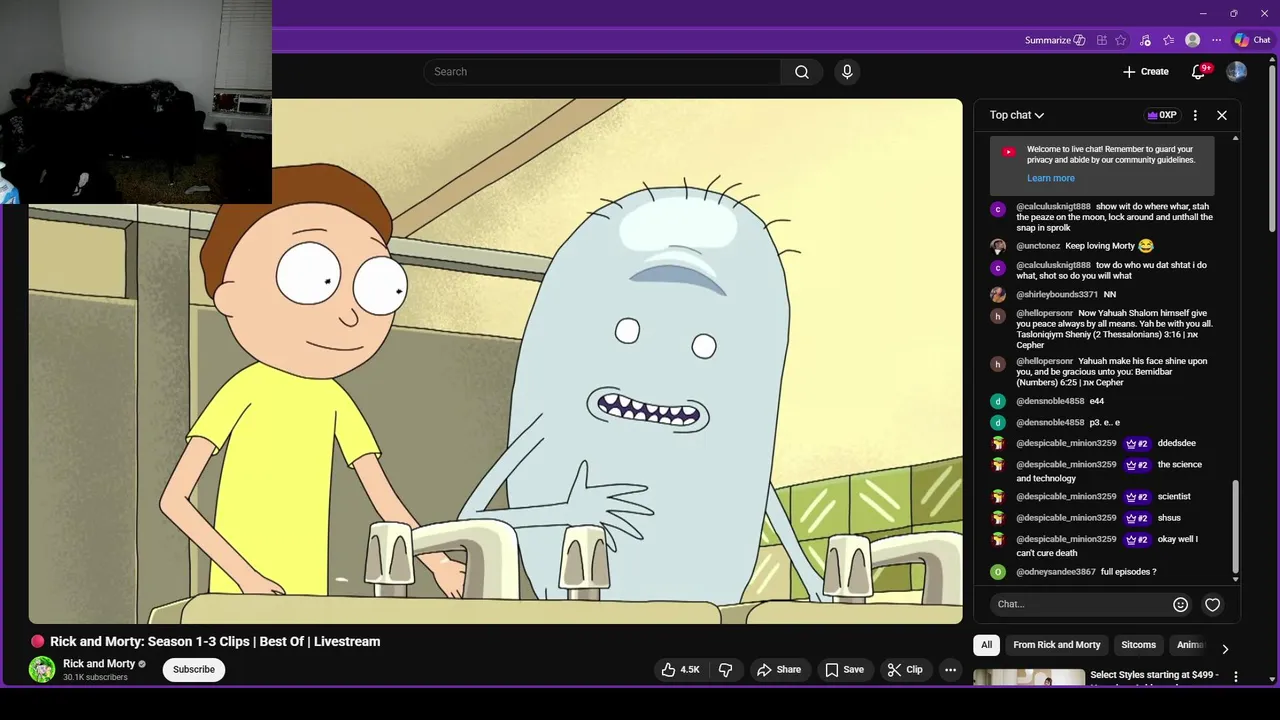The height and width of the screenshot is (720, 1280).
Task: Click Summarize in the browser toolbar
Action: (1055, 40)
